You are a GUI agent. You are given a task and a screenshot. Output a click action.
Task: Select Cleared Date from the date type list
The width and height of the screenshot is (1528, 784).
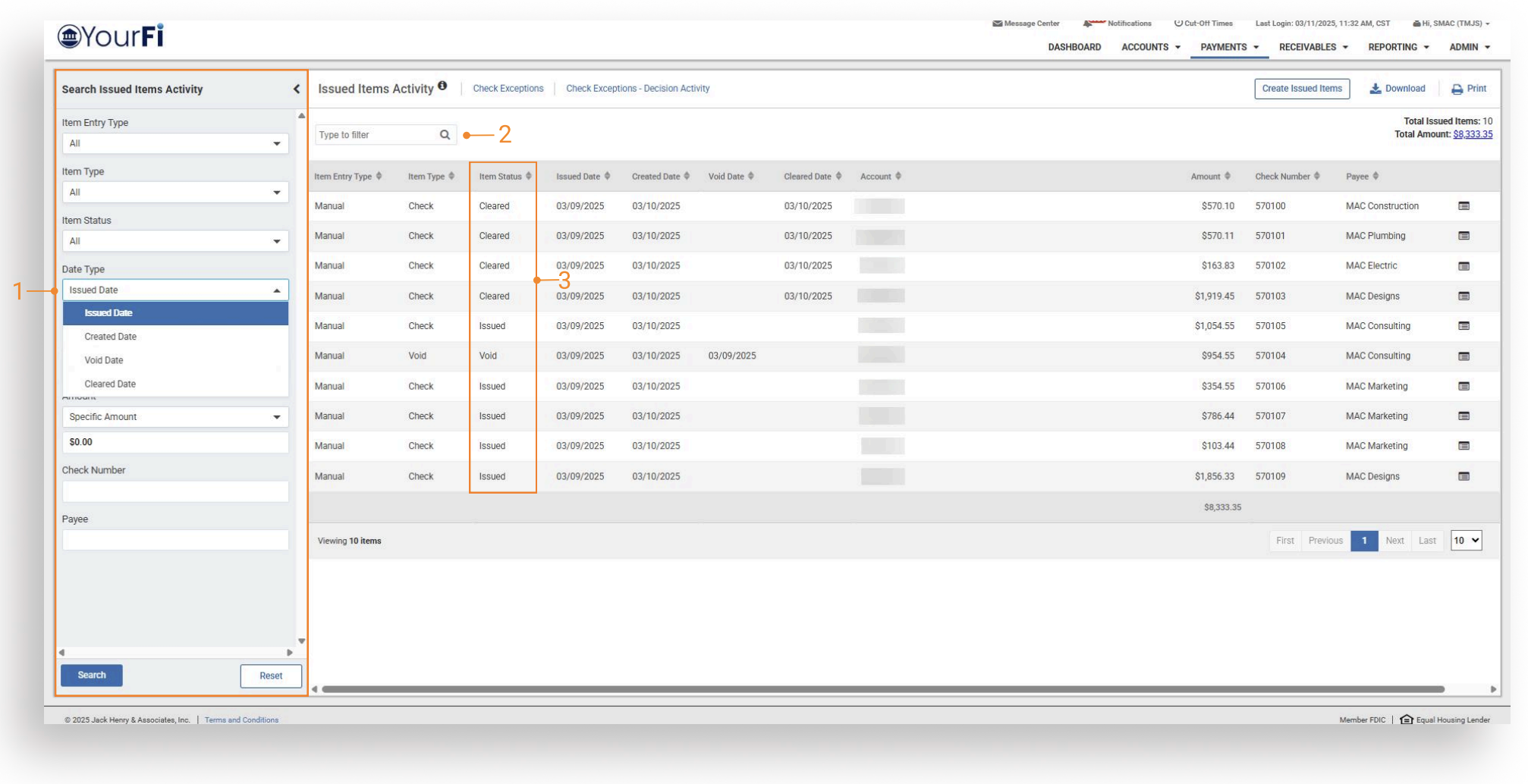pos(111,384)
